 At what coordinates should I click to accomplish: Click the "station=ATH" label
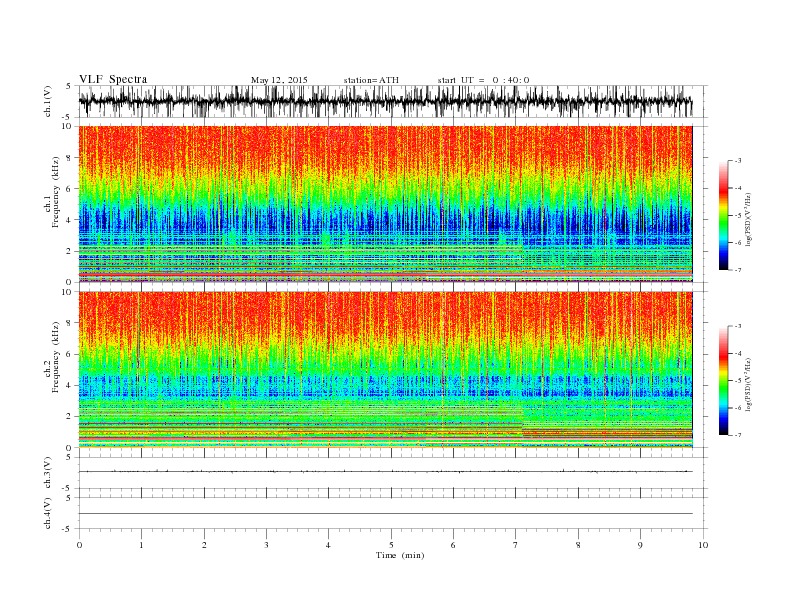coord(371,80)
